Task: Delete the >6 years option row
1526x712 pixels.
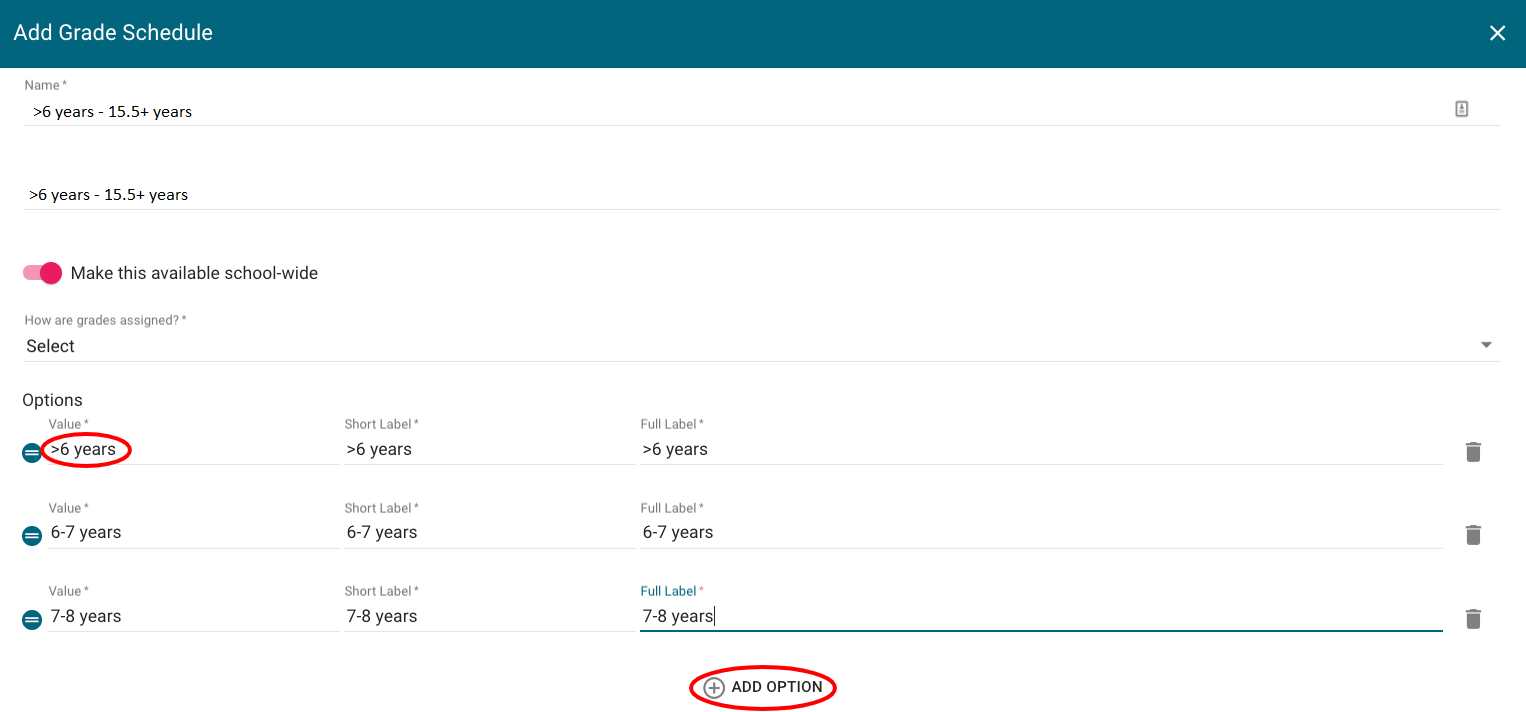Action: point(1472,452)
